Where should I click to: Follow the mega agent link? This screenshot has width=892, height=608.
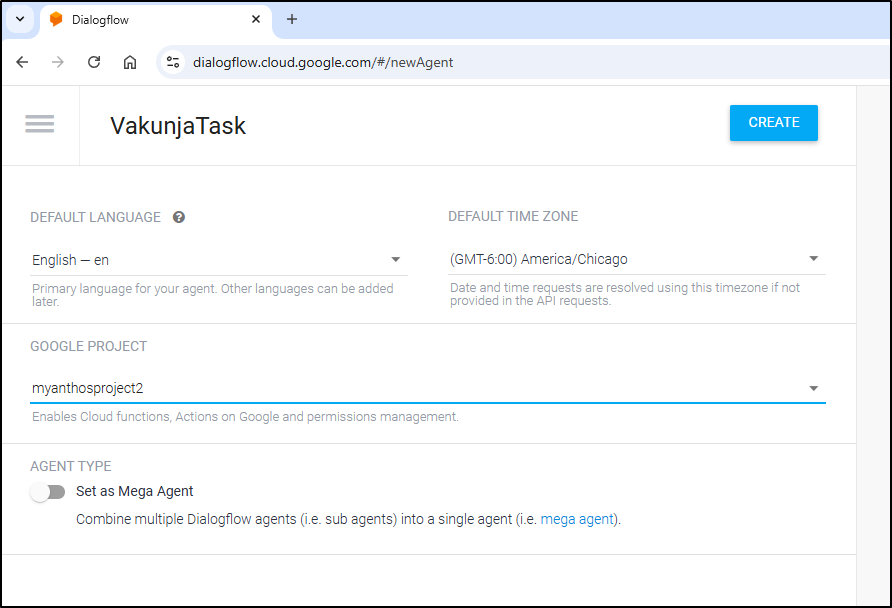(x=577, y=519)
